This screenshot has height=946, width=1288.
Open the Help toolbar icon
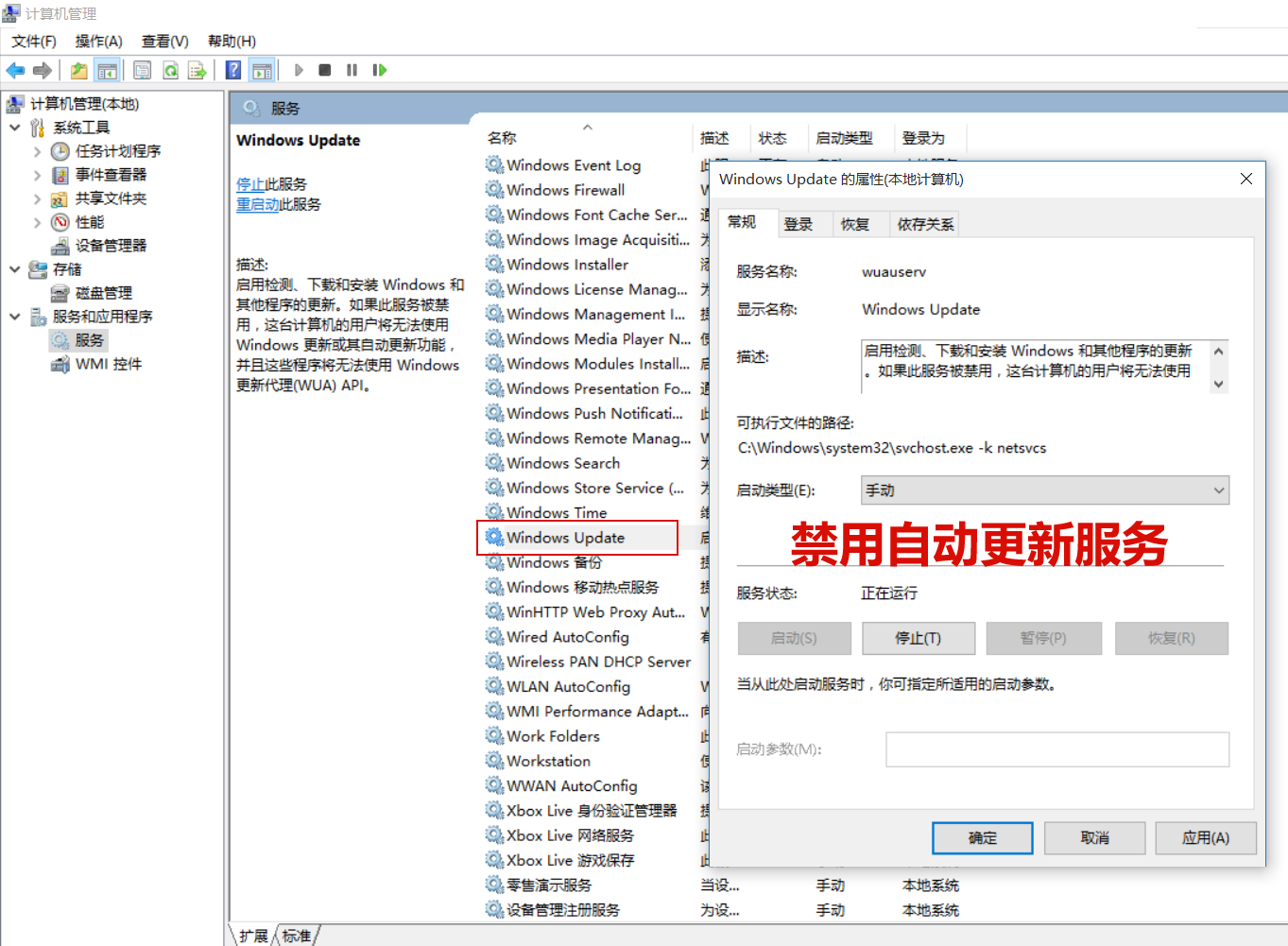tap(233, 70)
